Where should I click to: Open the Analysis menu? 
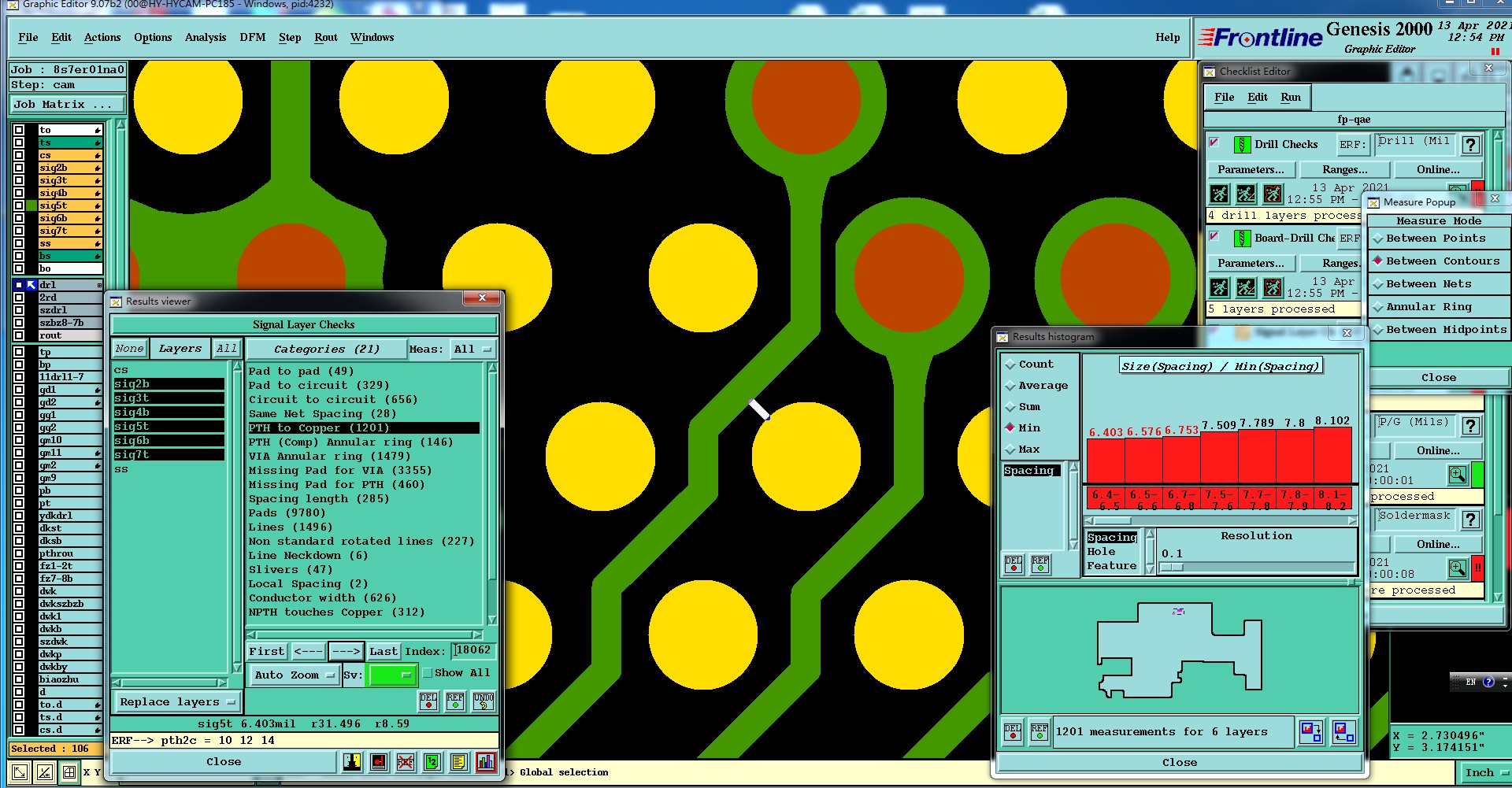206,38
